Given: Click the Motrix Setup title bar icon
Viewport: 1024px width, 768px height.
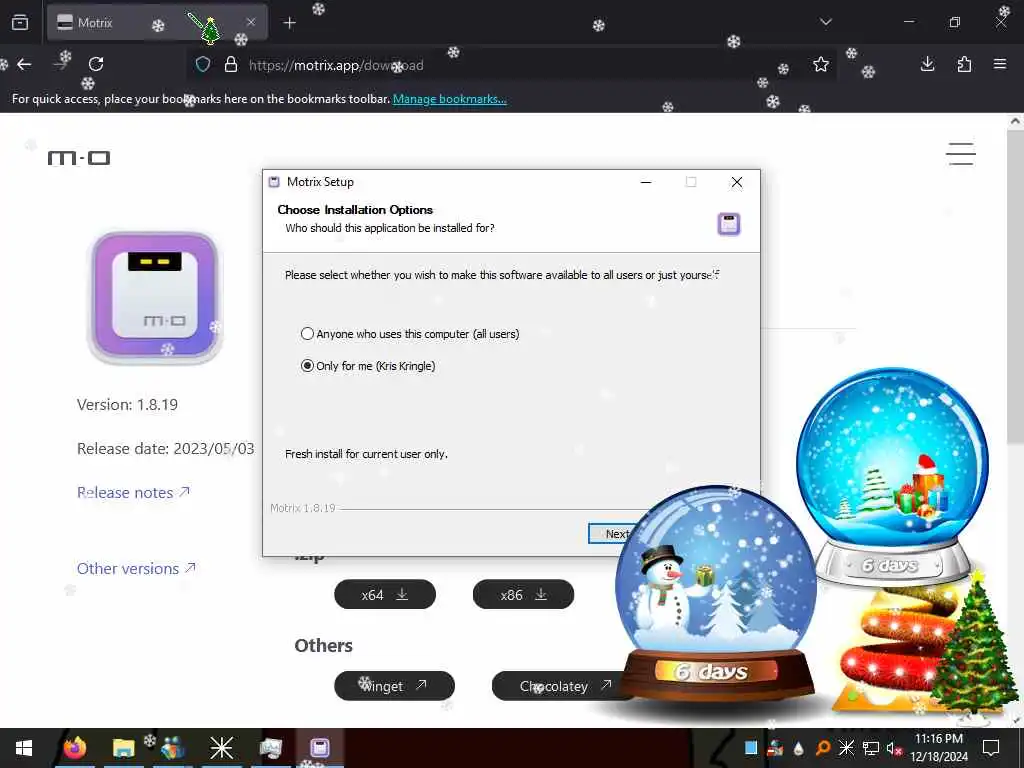Looking at the screenshot, I should [x=274, y=182].
